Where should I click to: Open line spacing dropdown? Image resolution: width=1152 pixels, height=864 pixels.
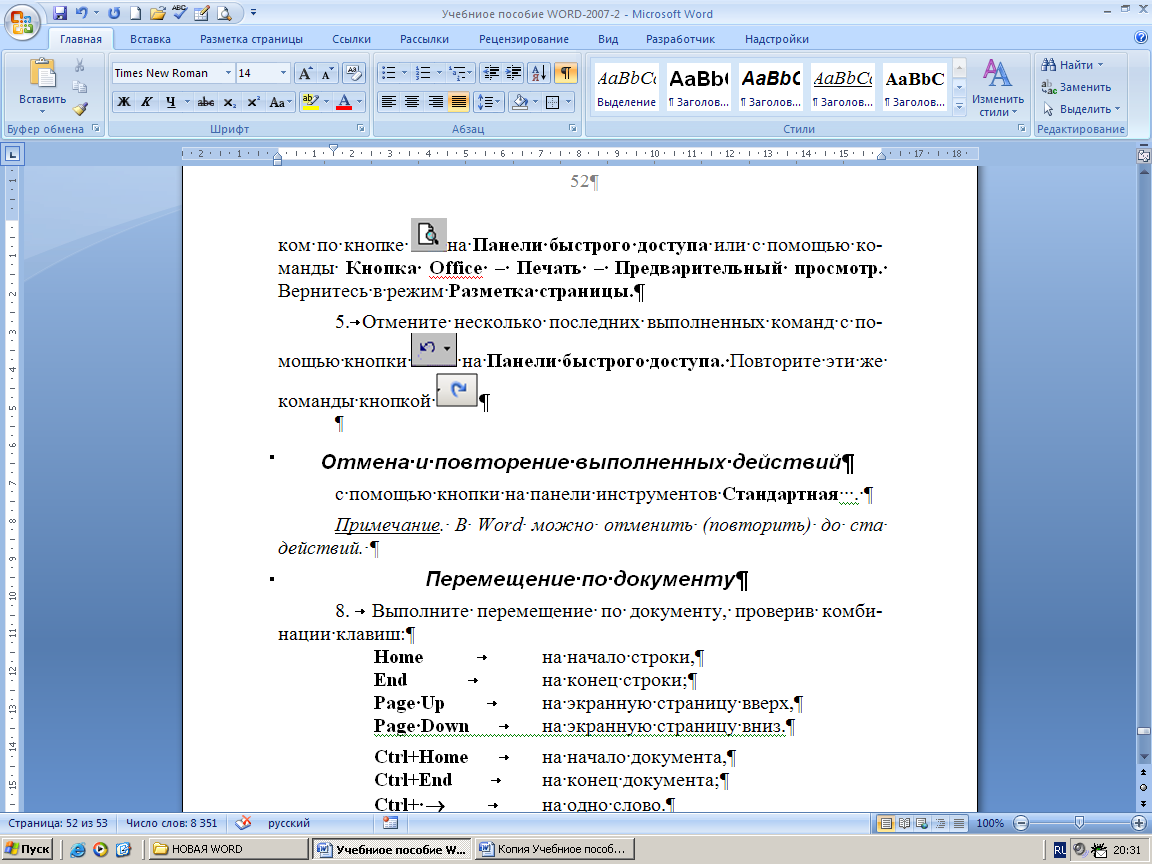(489, 102)
